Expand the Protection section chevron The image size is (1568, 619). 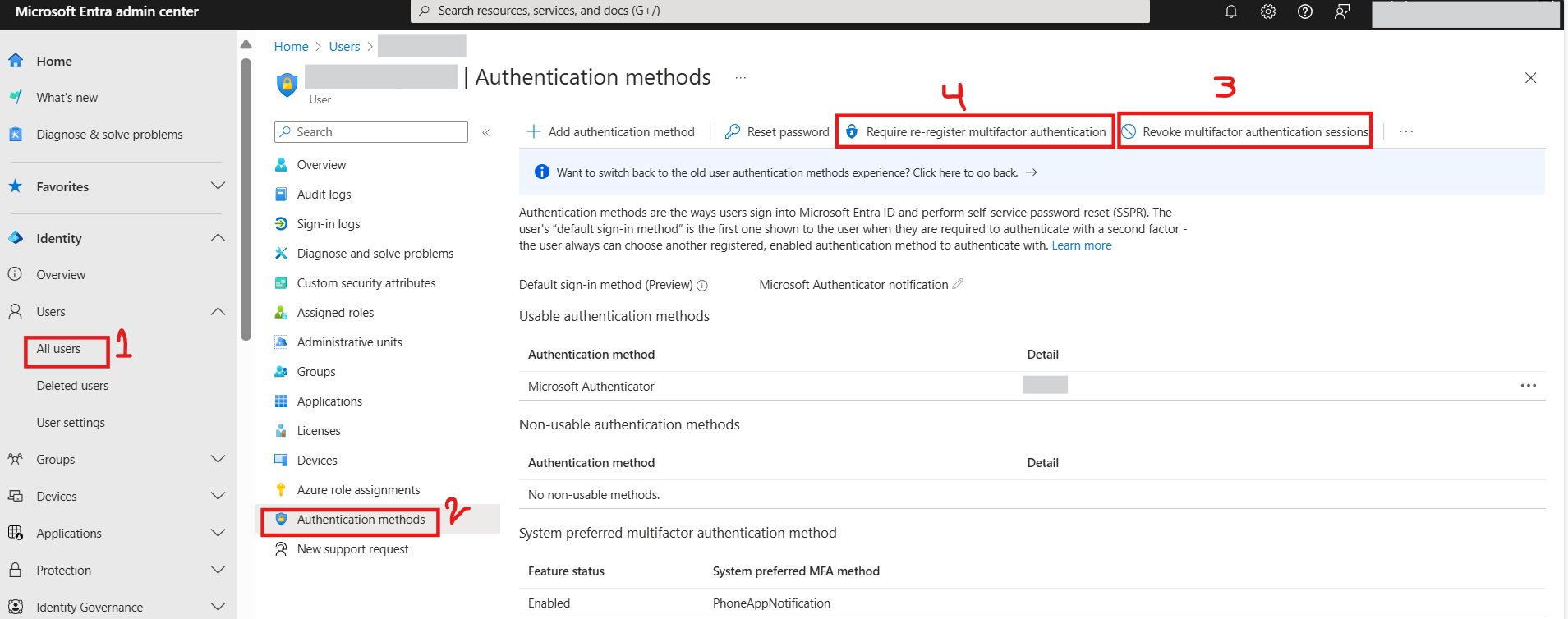(218, 570)
